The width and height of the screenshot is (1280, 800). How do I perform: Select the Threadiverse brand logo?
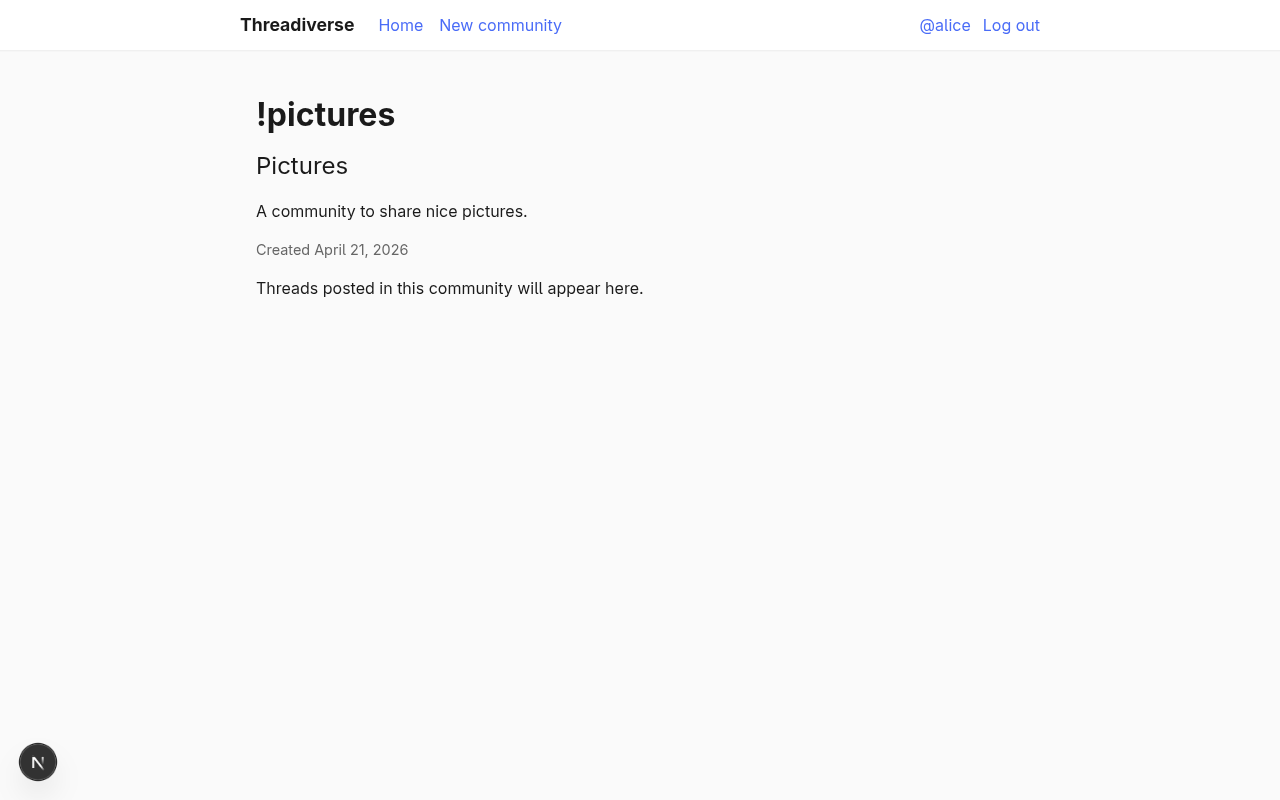point(297,24)
